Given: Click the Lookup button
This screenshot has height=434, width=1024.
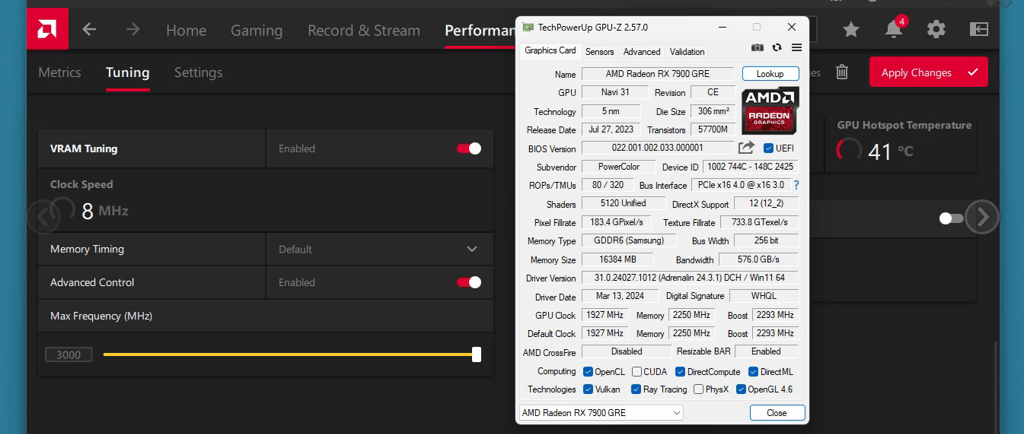Looking at the screenshot, I should point(770,74).
